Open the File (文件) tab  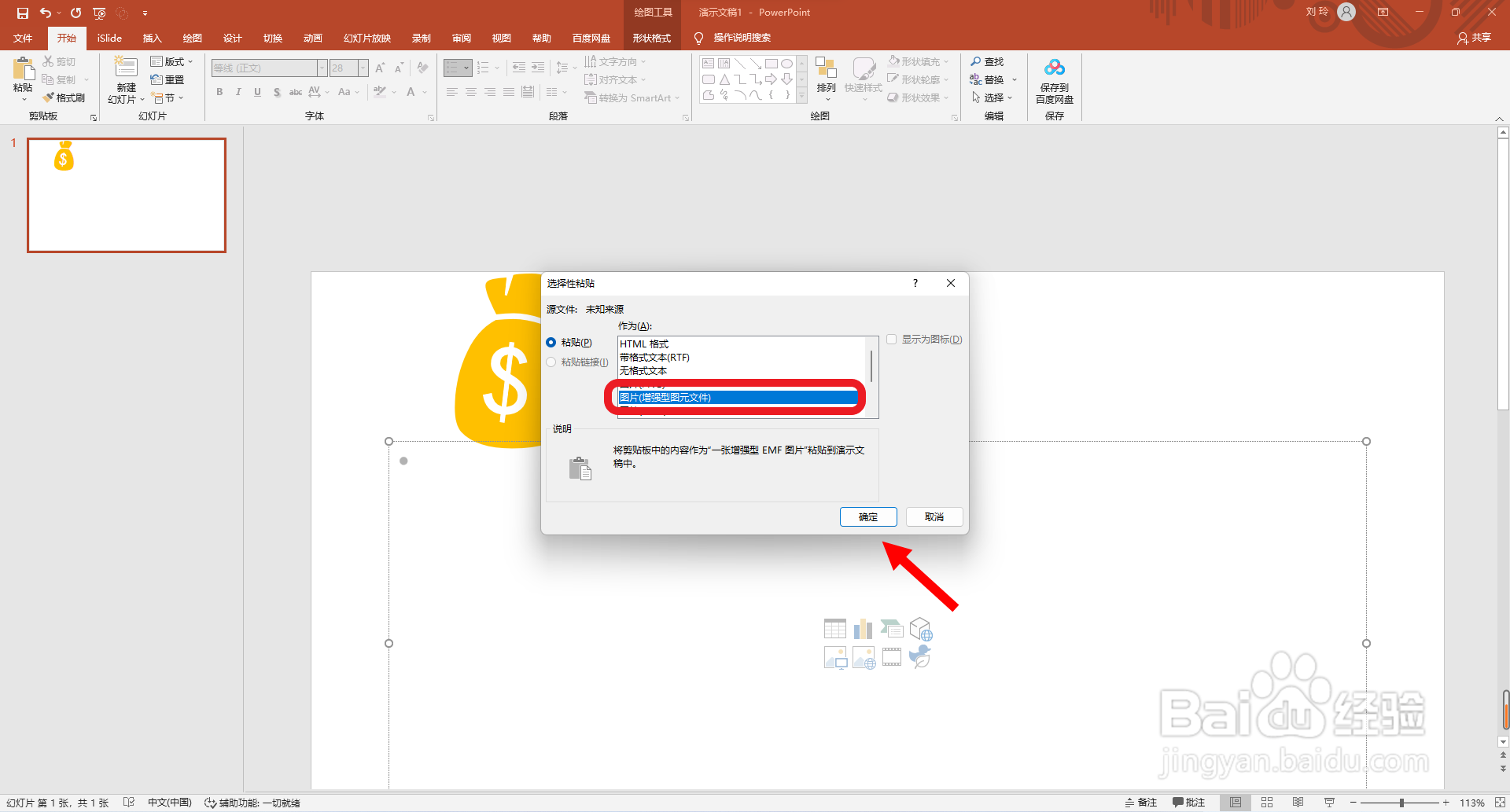tap(23, 38)
